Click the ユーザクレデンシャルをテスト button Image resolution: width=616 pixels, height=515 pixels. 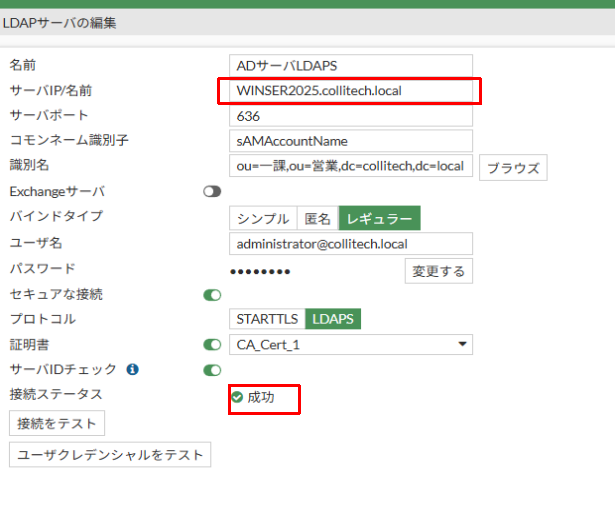pos(110,455)
